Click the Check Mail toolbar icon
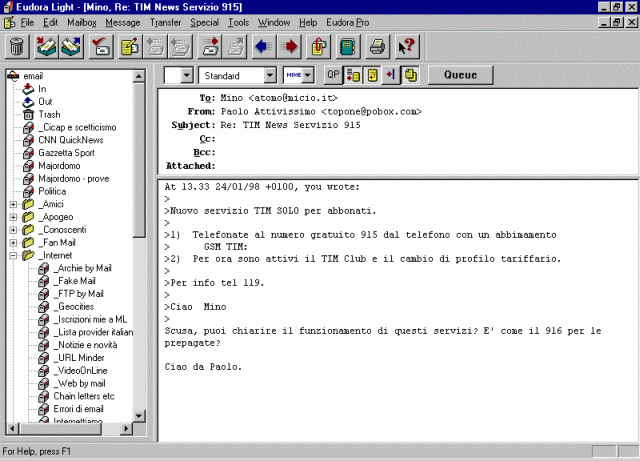This screenshot has width=640, height=461. point(101,47)
